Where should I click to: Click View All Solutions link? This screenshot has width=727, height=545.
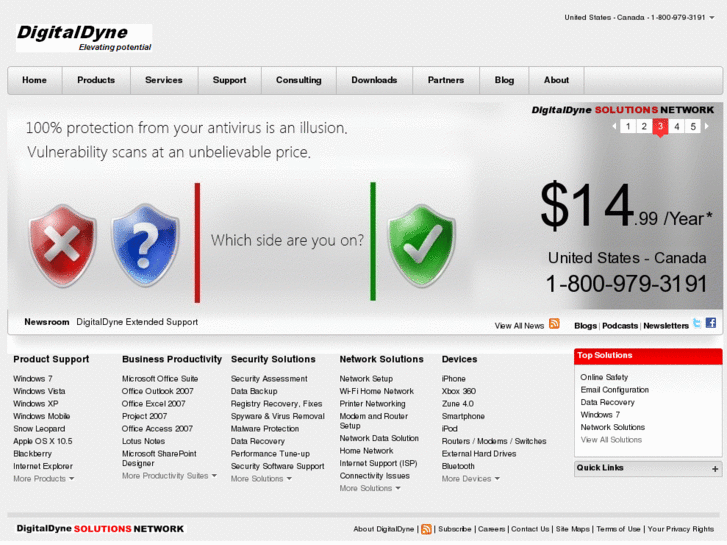pos(611,440)
